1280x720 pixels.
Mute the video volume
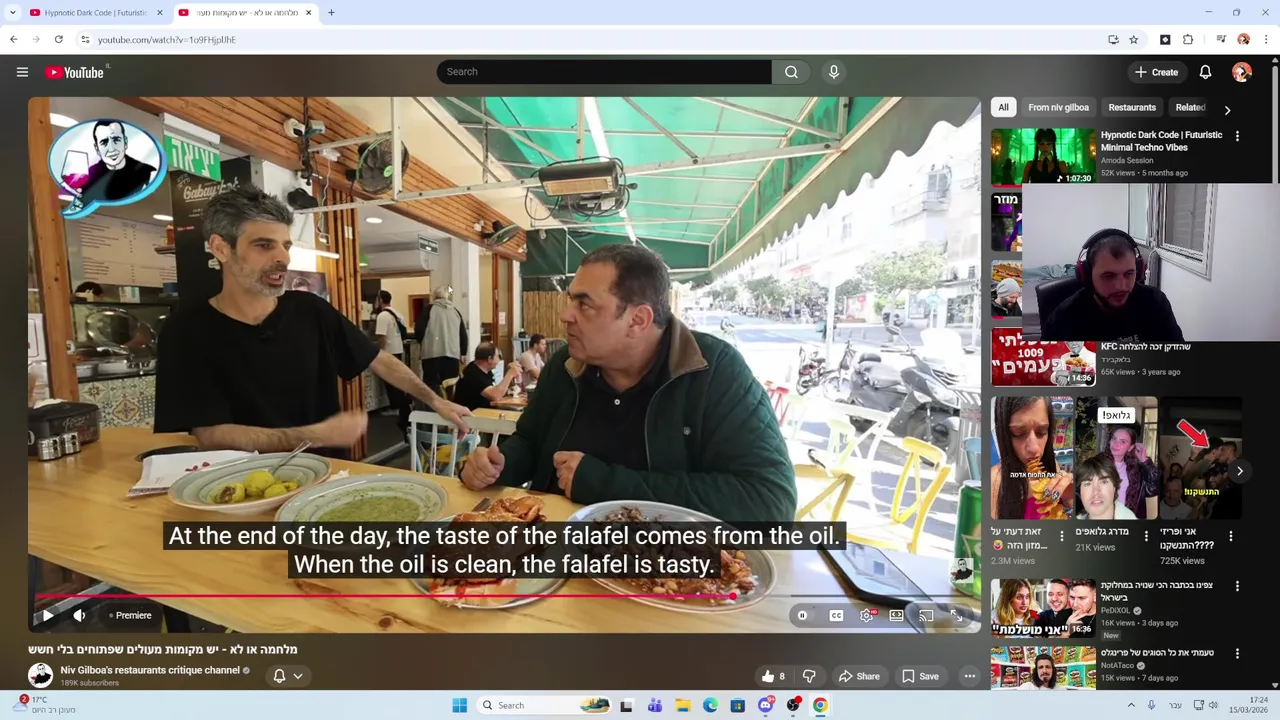click(x=79, y=615)
